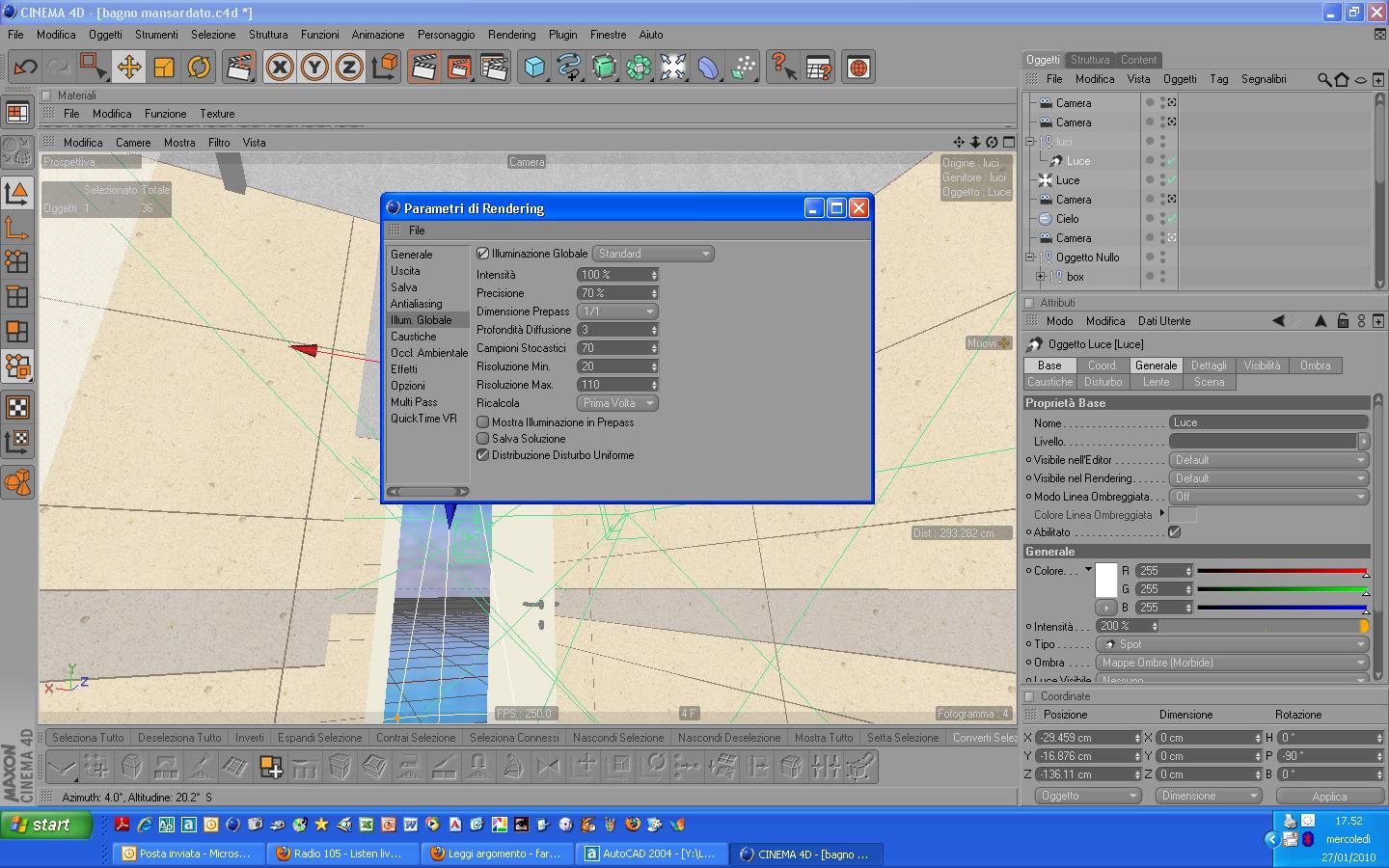Select the Rotate tool icon
This screenshot has height=868, width=1389.
[x=199, y=67]
